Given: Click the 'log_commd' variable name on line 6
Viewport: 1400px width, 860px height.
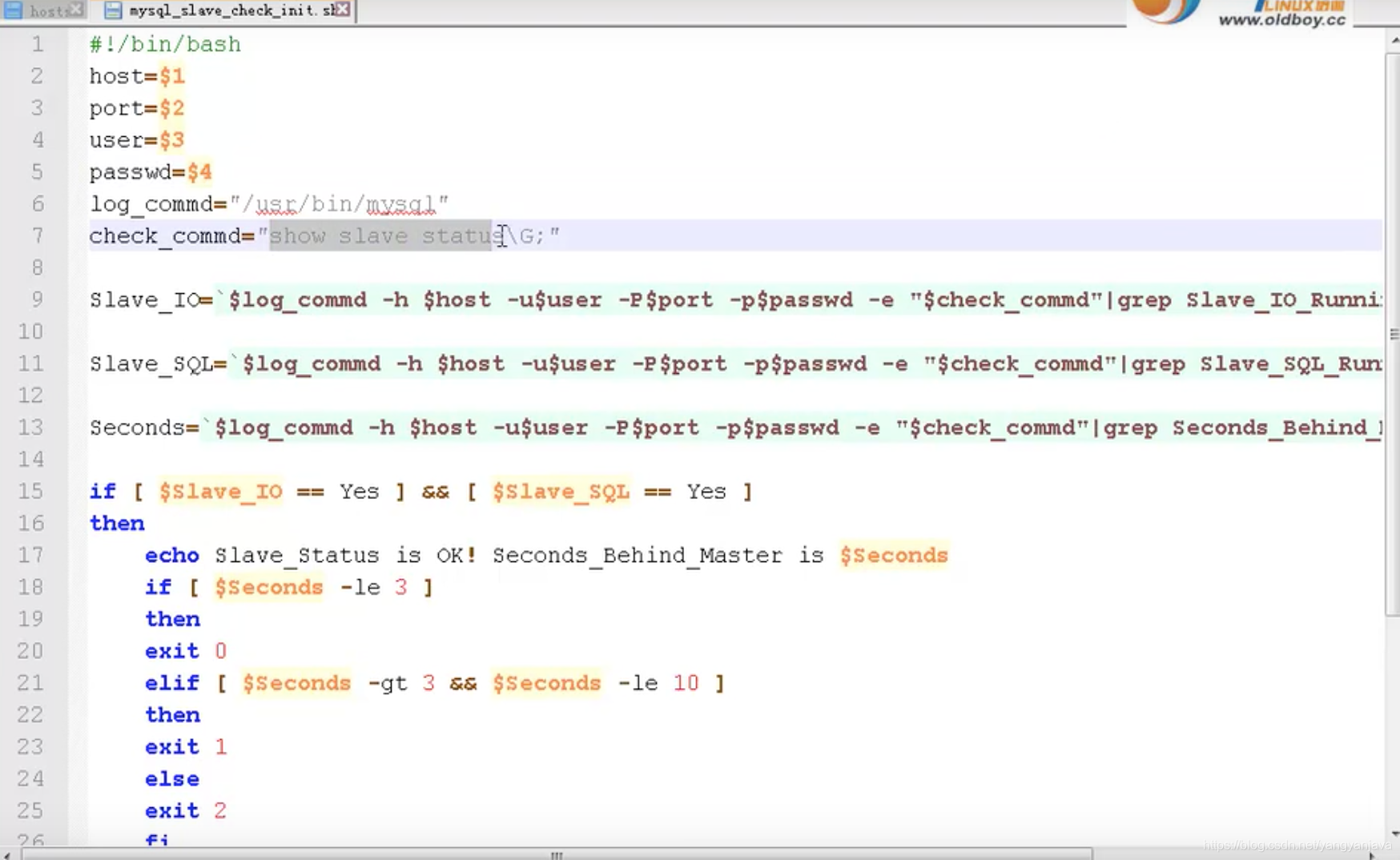Looking at the screenshot, I should [151, 204].
